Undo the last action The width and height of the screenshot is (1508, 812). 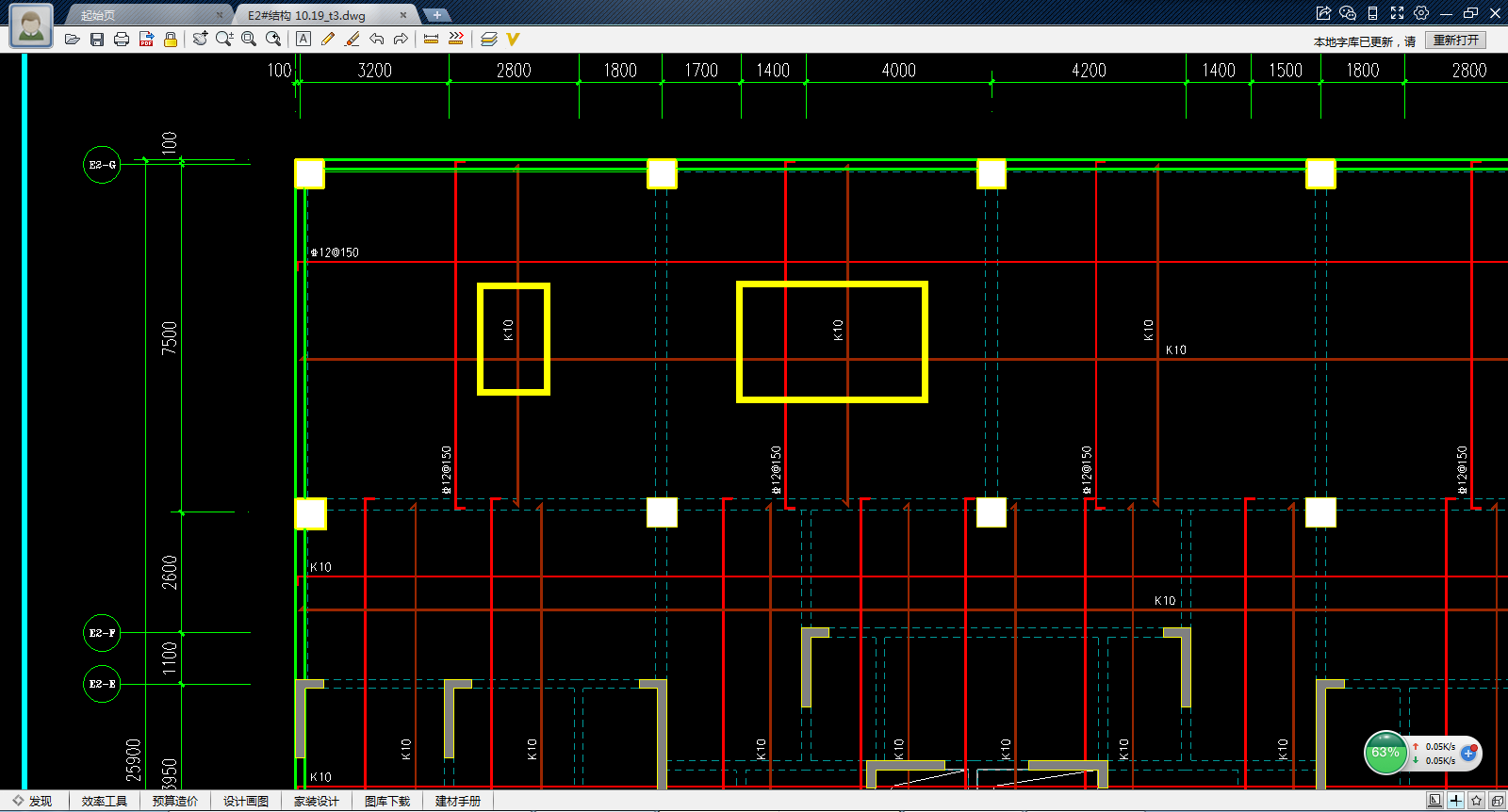coord(377,39)
